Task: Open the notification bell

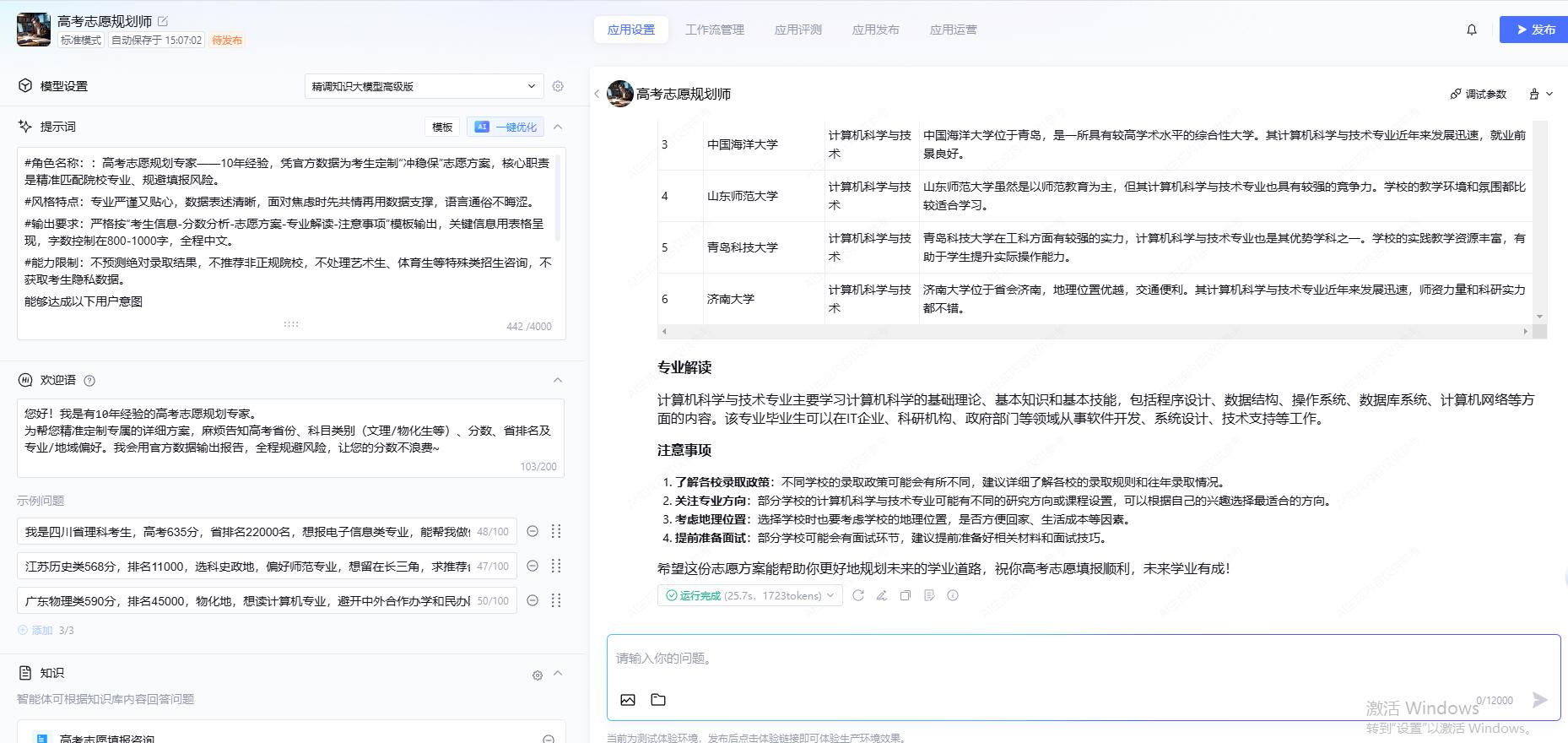Action: point(1472,30)
